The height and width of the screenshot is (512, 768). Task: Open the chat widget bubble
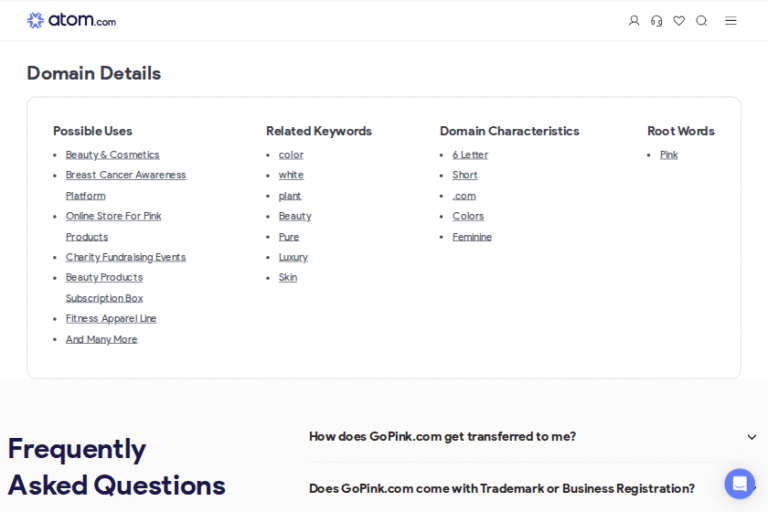(740, 484)
